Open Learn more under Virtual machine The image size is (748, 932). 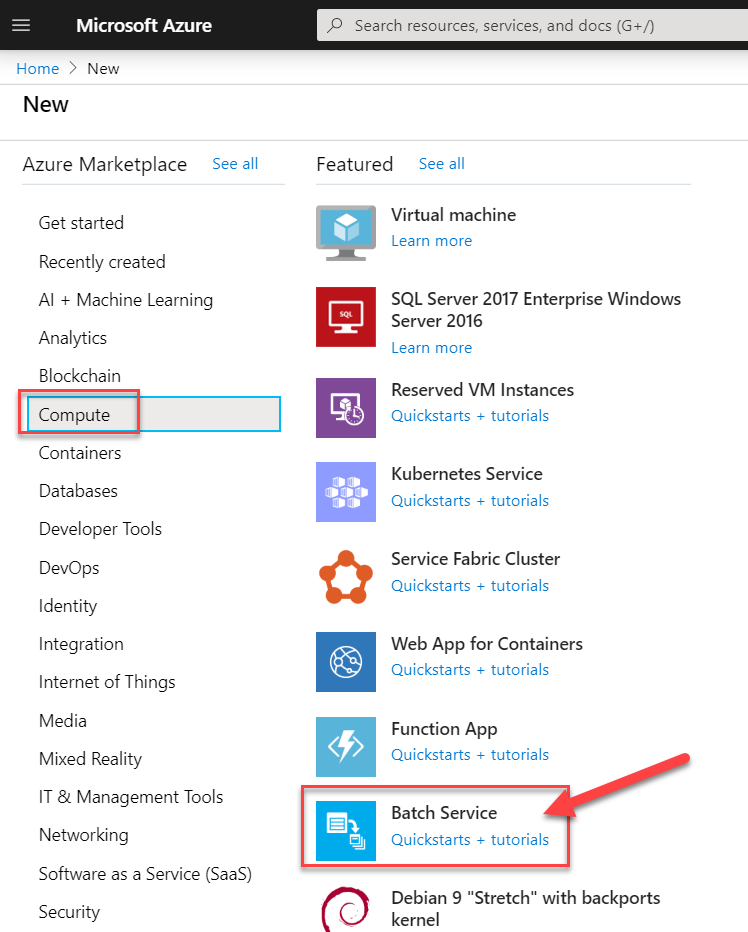coord(432,241)
